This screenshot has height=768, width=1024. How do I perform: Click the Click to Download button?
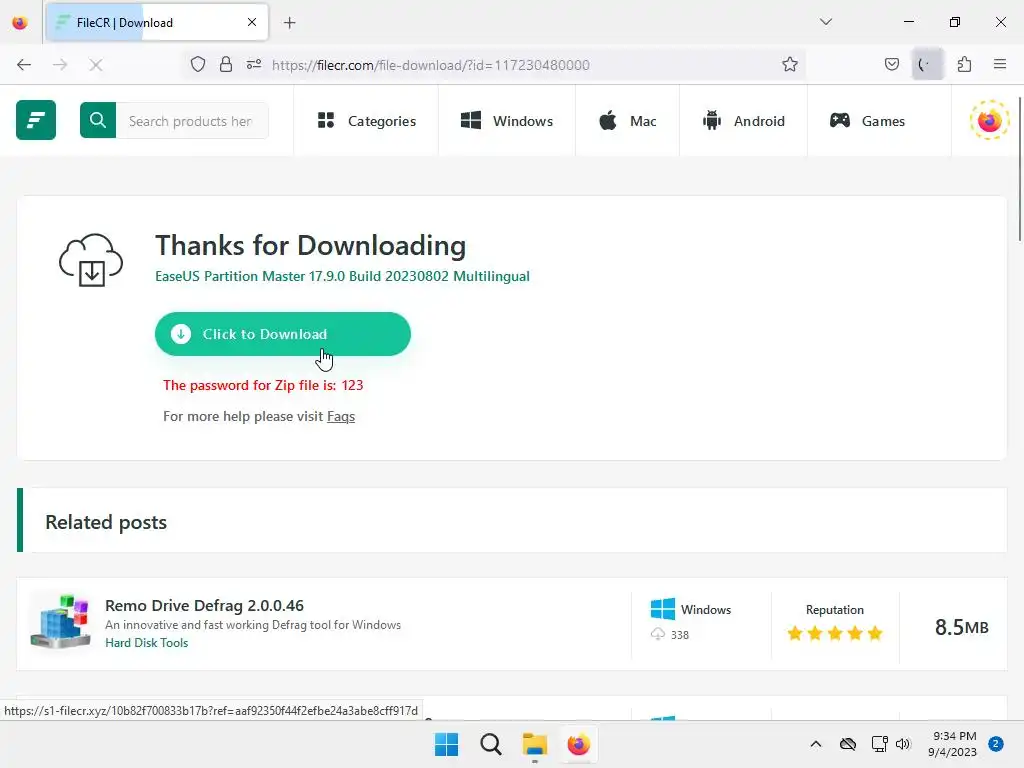coord(283,334)
